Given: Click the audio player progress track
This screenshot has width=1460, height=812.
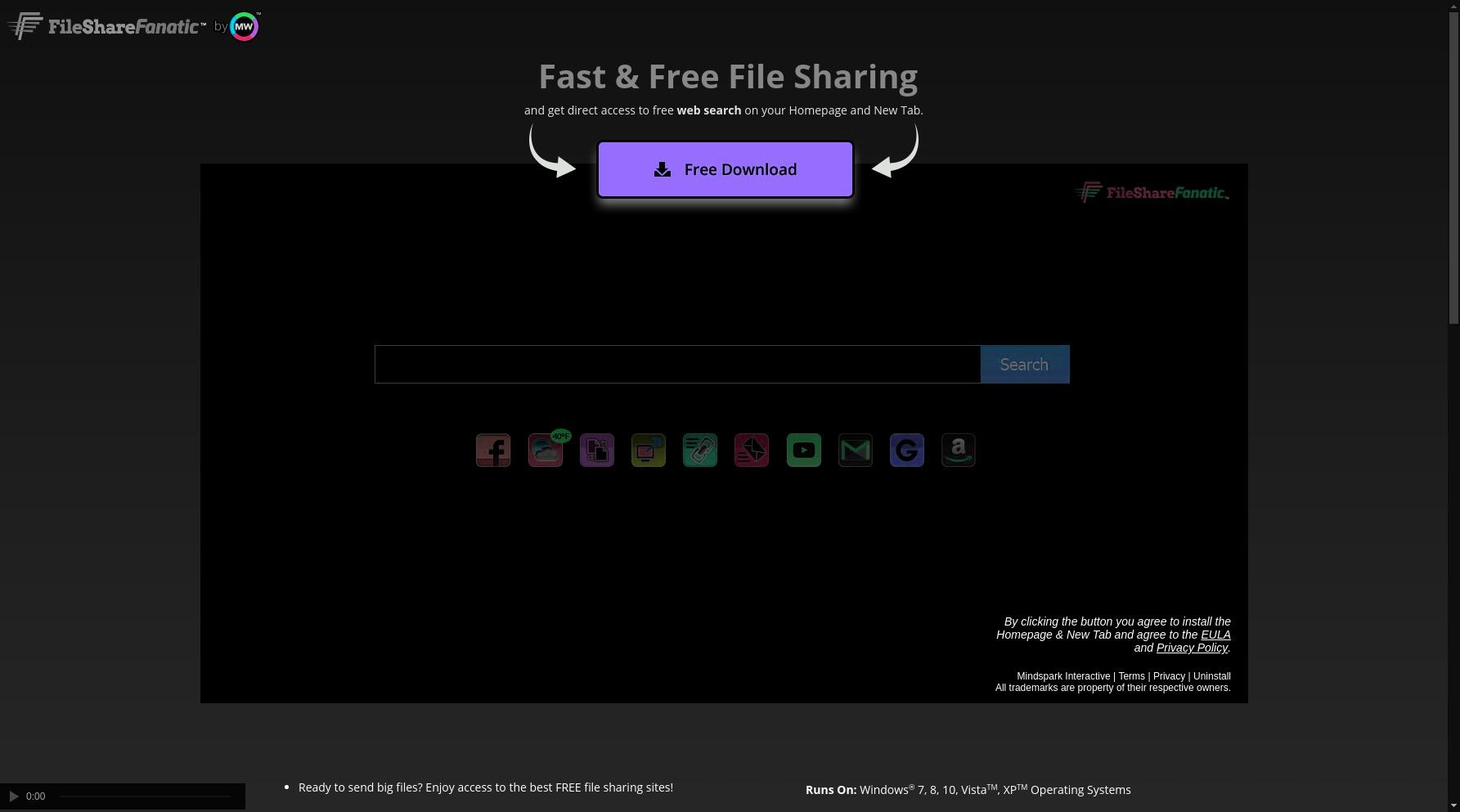Looking at the screenshot, I should 145,796.
